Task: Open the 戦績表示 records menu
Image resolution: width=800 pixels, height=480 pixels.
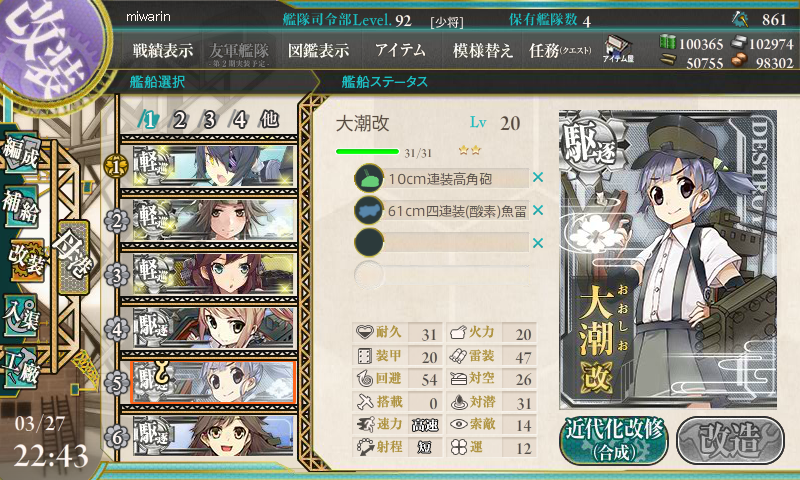Action: point(163,50)
